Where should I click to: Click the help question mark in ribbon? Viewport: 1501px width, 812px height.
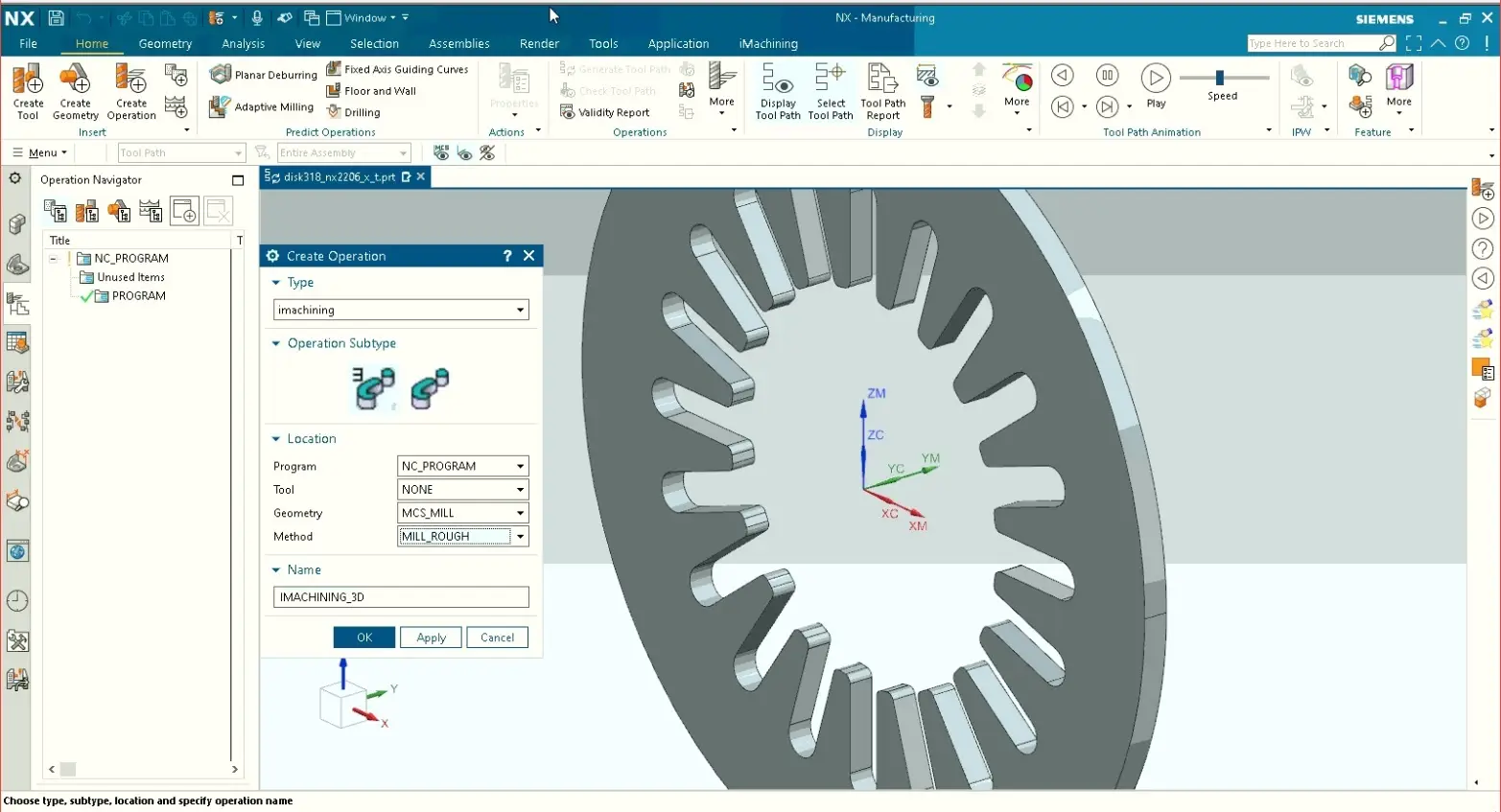(x=1462, y=43)
